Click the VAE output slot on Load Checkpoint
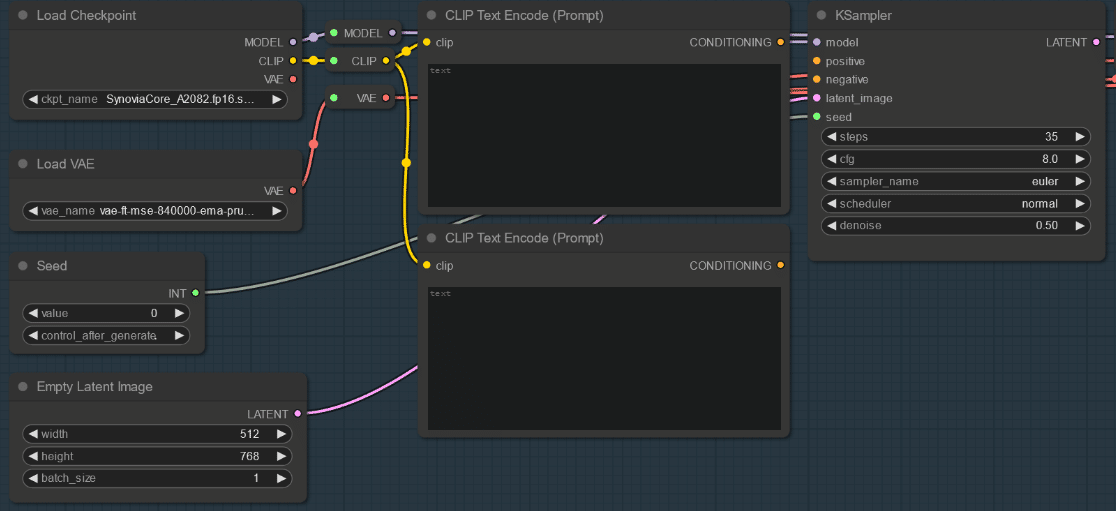This screenshot has height=511, width=1116. 293,79
